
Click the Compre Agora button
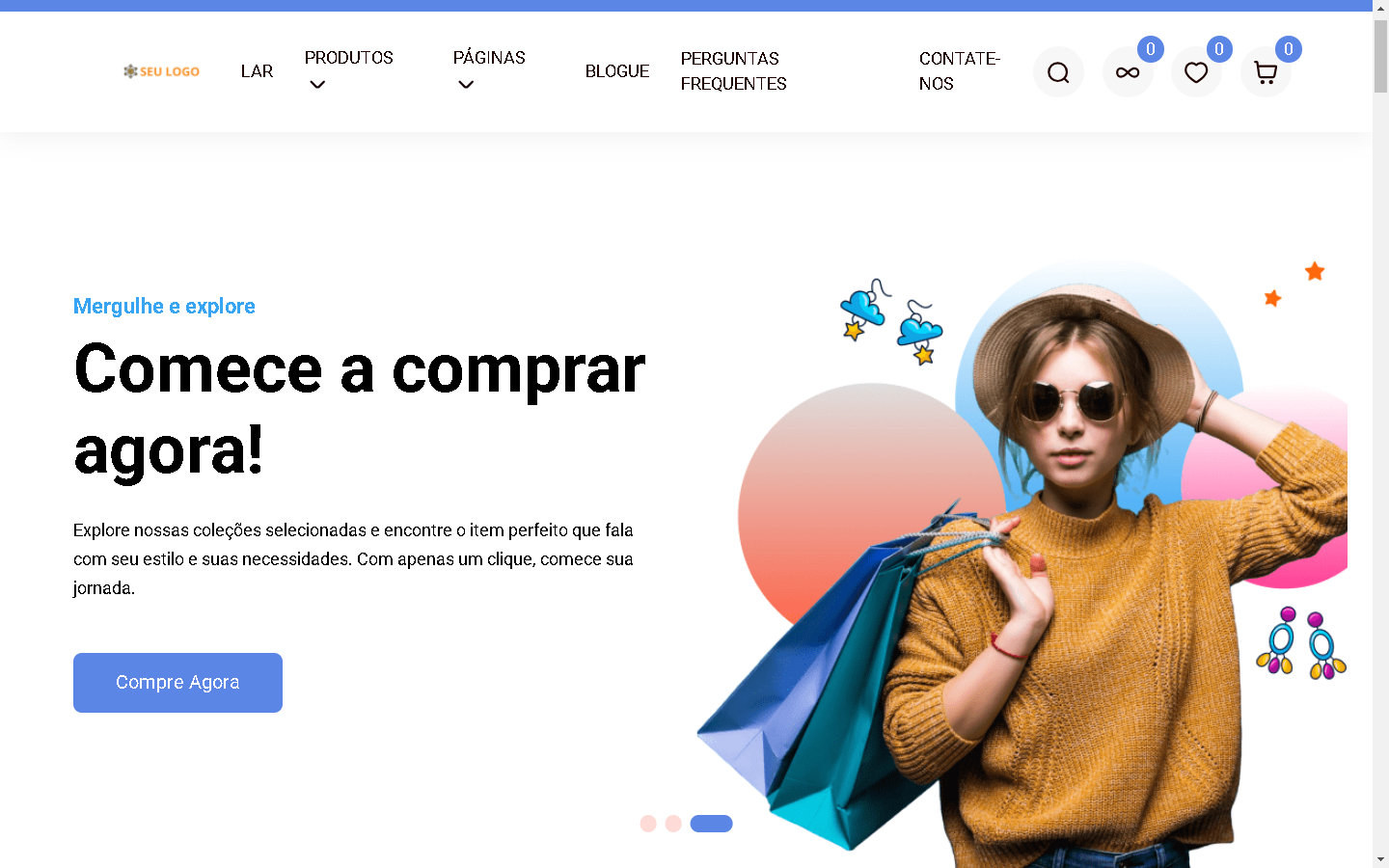(x=177, y=683)
